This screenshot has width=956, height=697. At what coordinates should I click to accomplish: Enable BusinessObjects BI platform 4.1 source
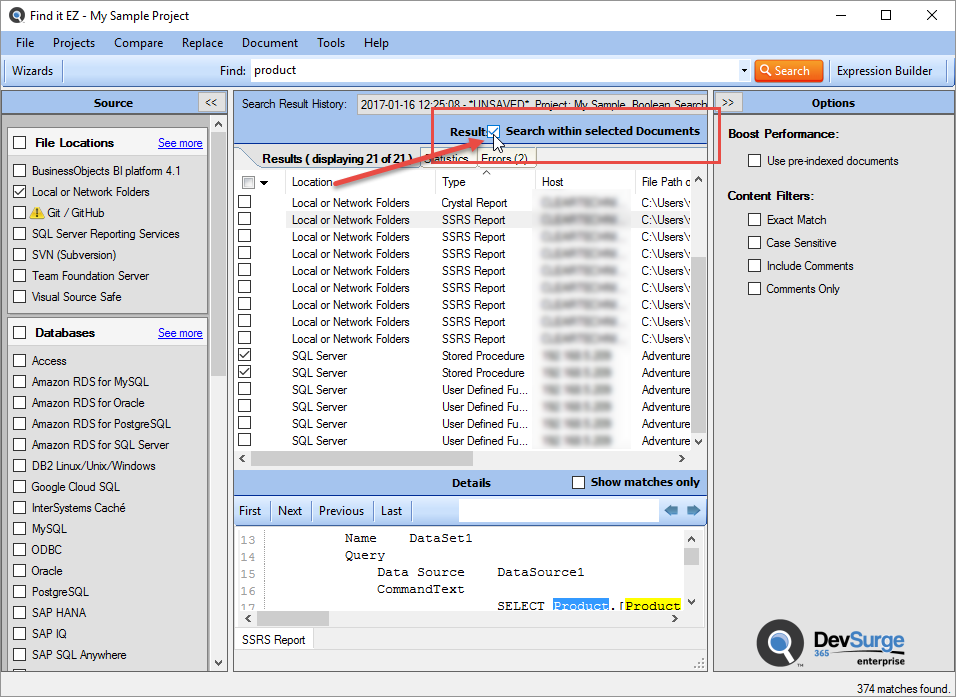tap(20, 171)
